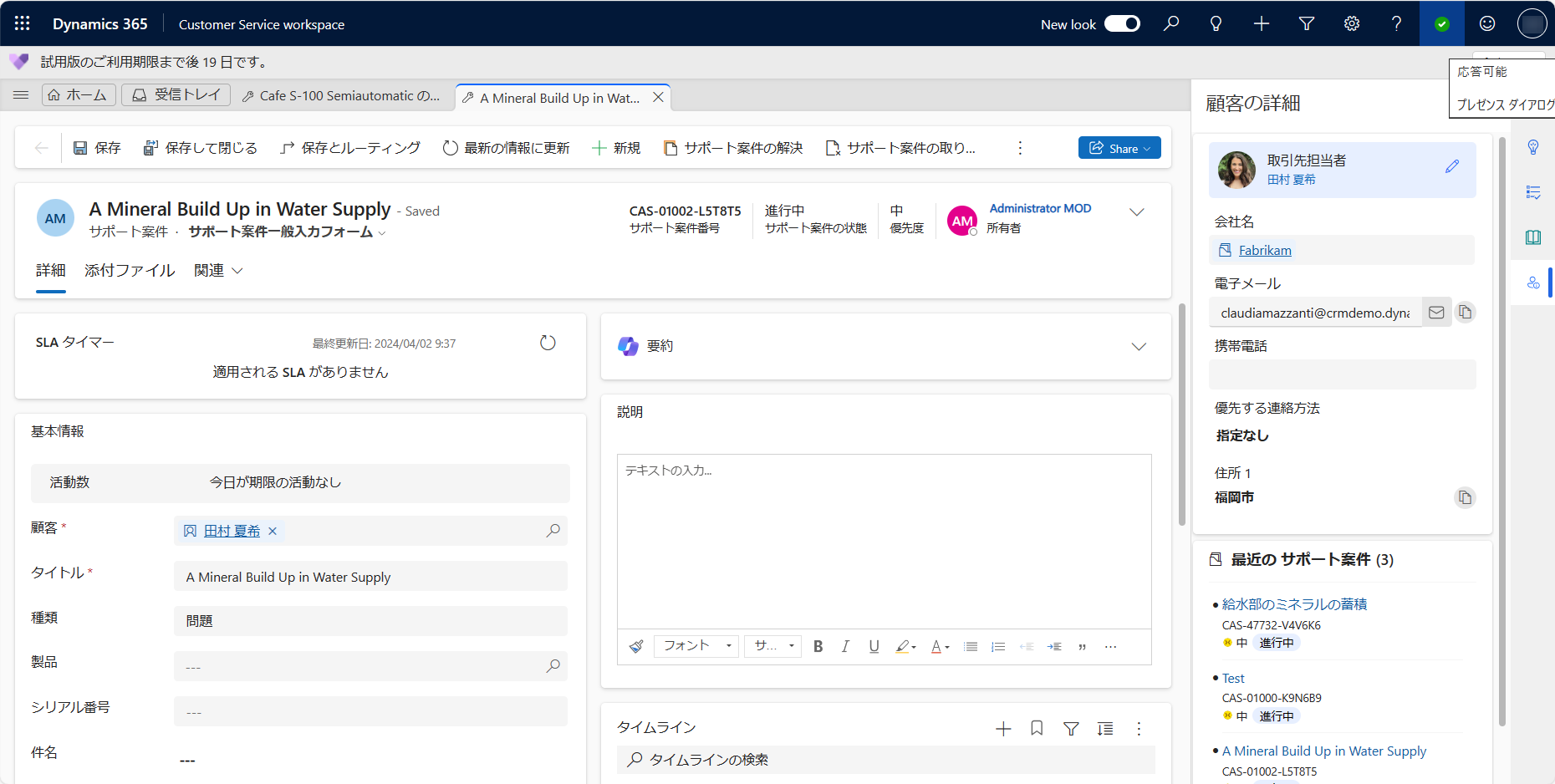Go to the ホーム tab
1555x784 pixels.
coord(78,95)
